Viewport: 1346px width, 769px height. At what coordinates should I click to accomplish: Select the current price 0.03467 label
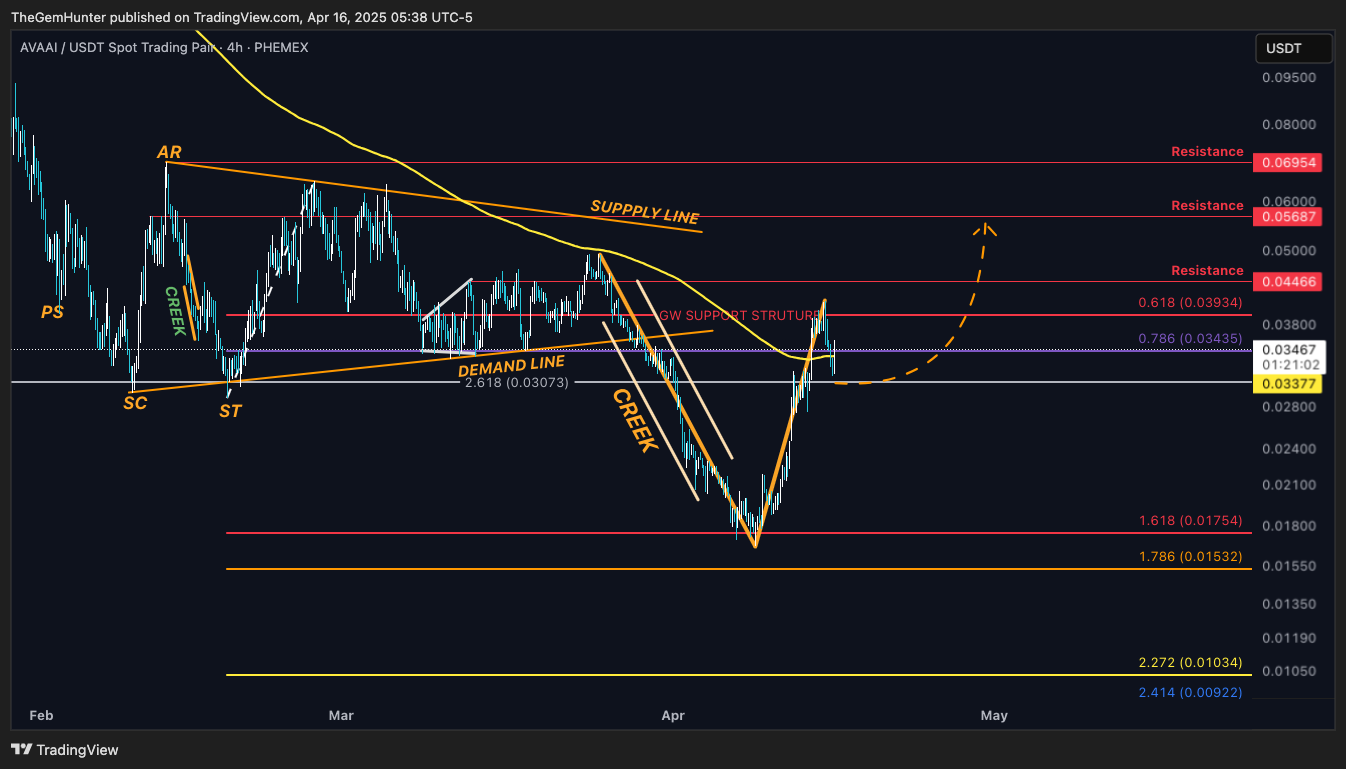pyautogui.click(x=1288, y=350)
